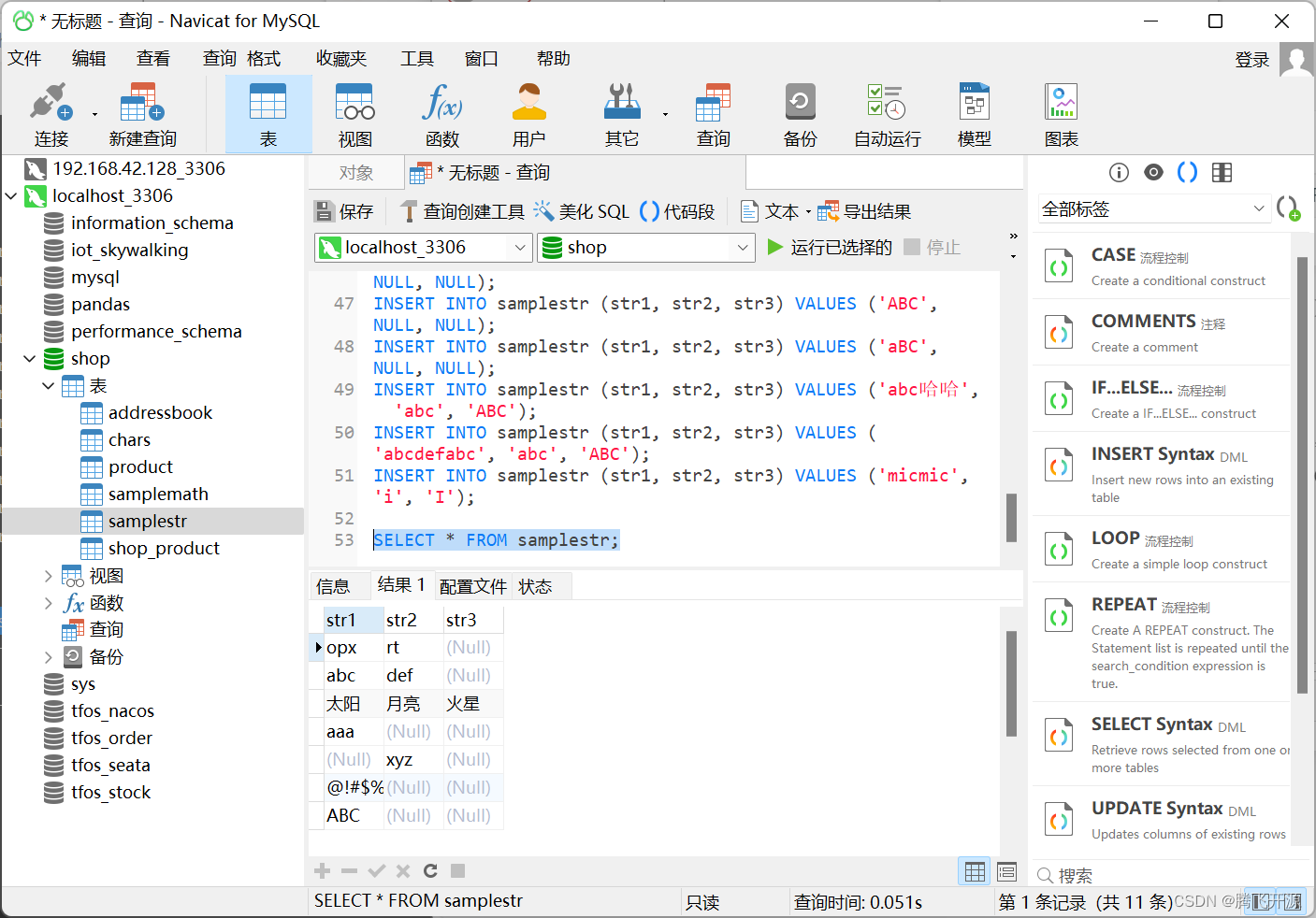Click the add snippet icon with plus
Image resolution: width=1316 pixels, height=918 pixels.
point(1289,208)
